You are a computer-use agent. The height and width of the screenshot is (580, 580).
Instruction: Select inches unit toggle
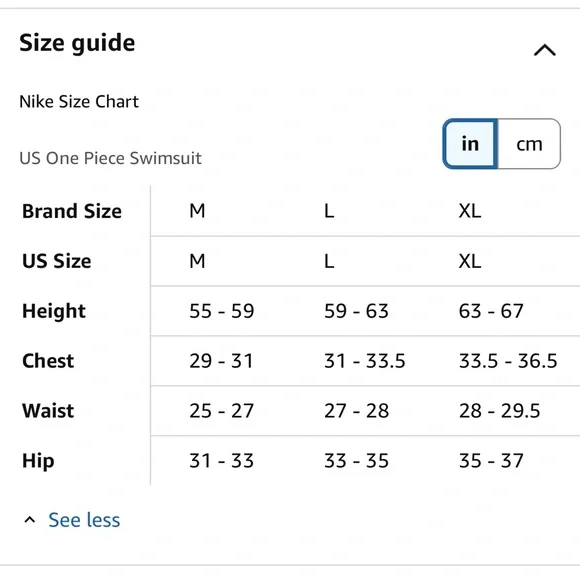(x=470, y=144)
